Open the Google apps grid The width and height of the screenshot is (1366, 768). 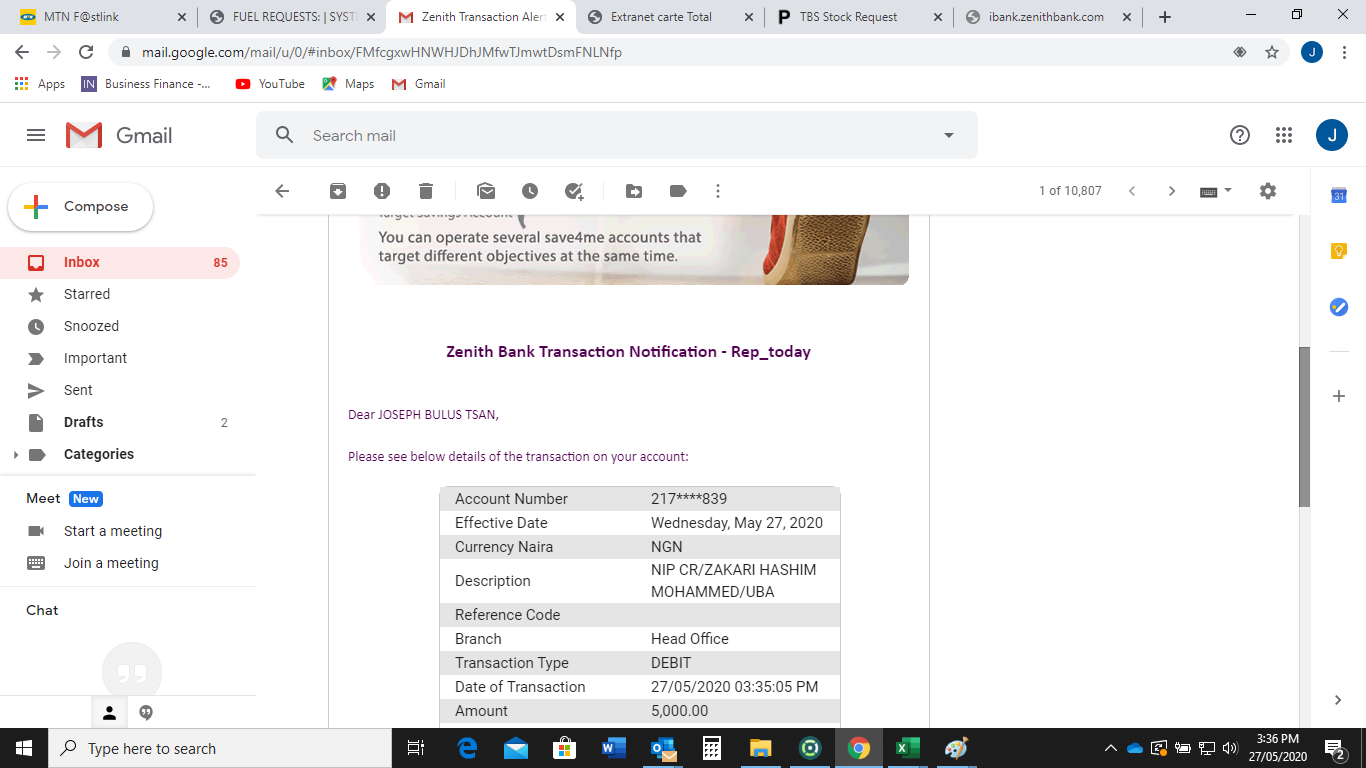point(1284,135)
